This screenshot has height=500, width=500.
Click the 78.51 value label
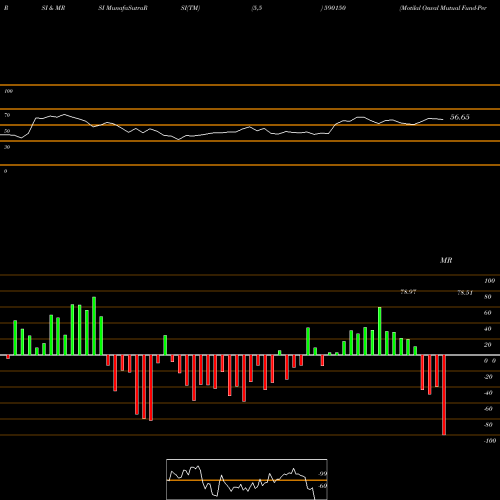465,293
